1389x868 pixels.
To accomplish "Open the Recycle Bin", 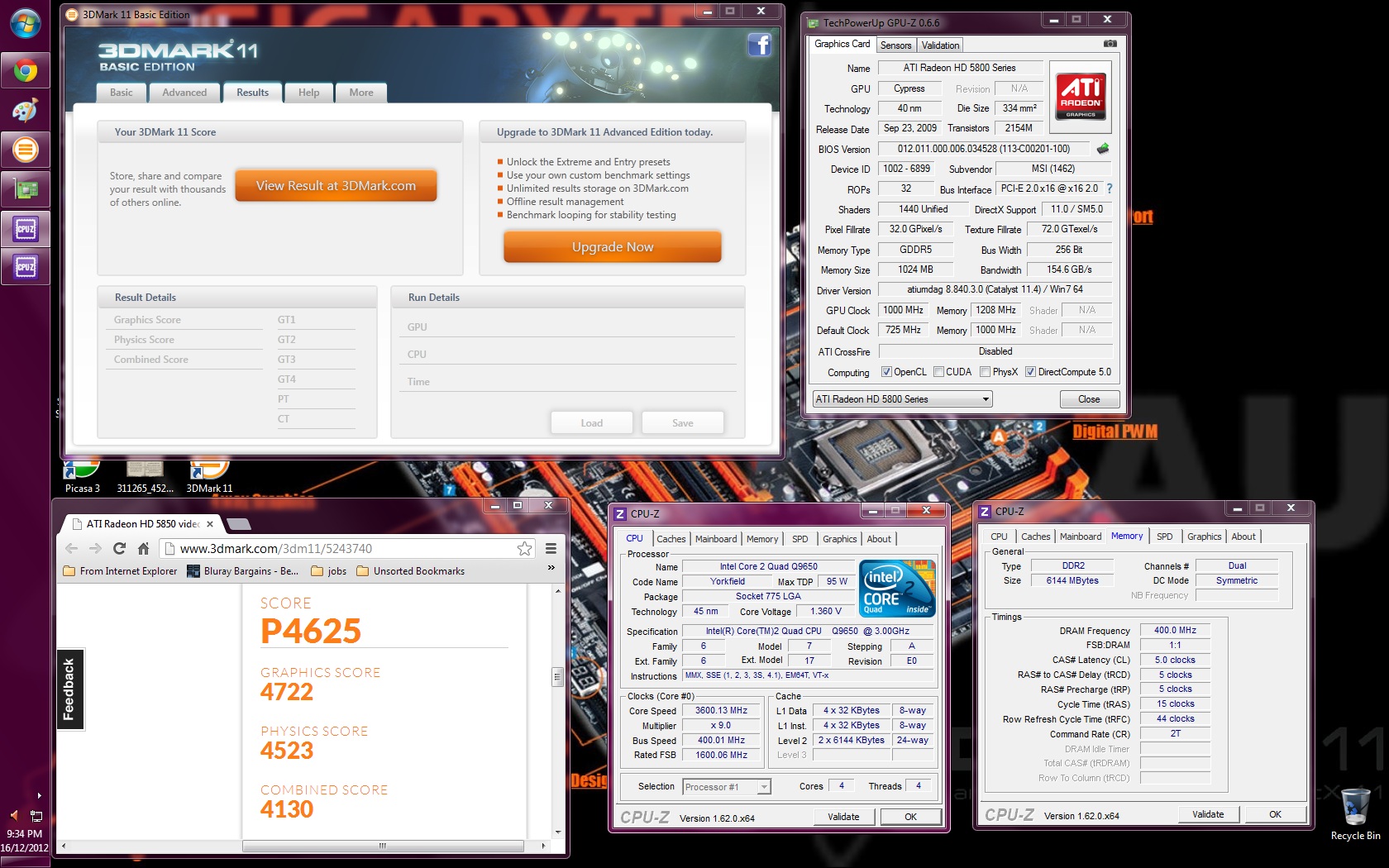I will click(x=1355, y=814).
